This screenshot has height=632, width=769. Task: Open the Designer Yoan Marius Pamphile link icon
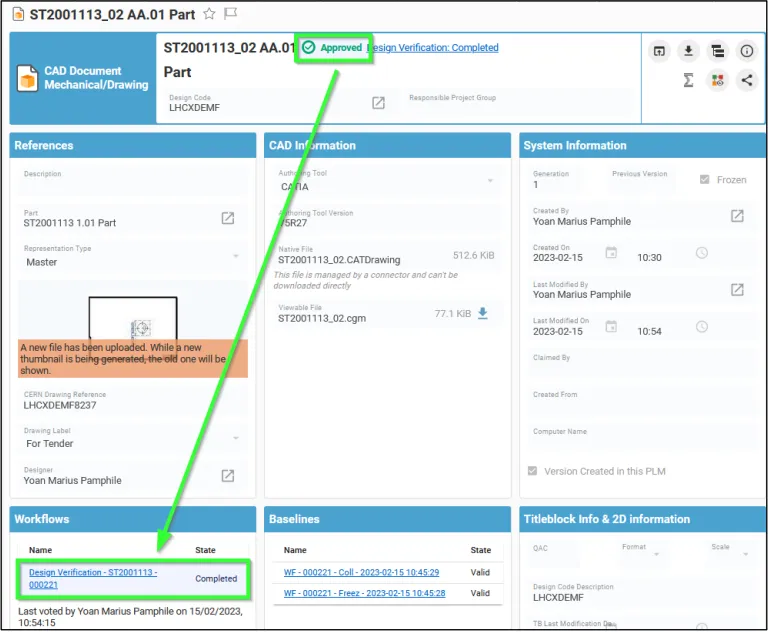click(228, 475)
